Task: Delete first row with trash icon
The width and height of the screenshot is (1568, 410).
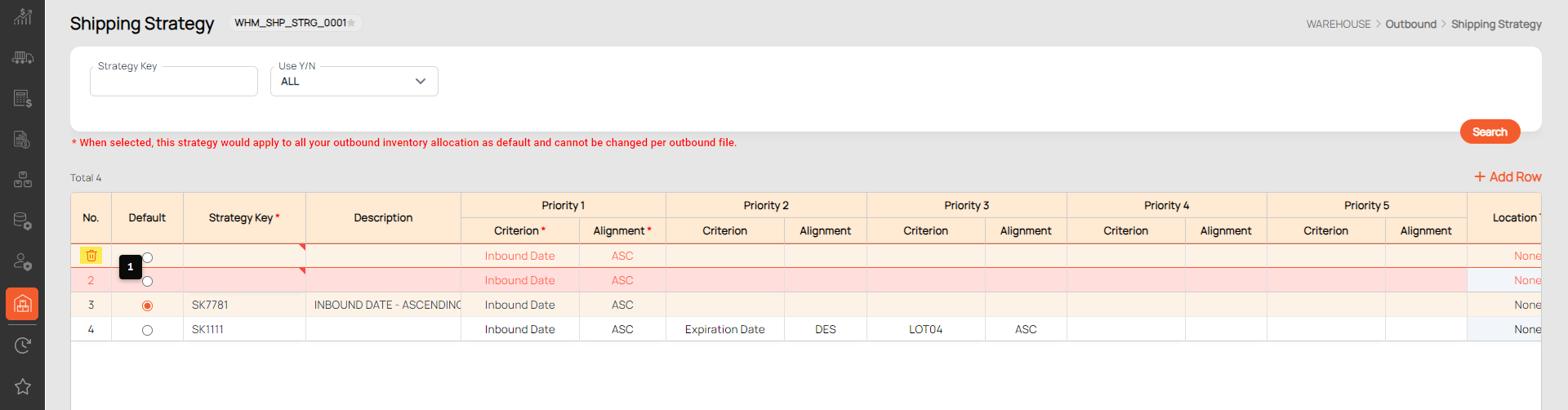Action: coord(91,256)
